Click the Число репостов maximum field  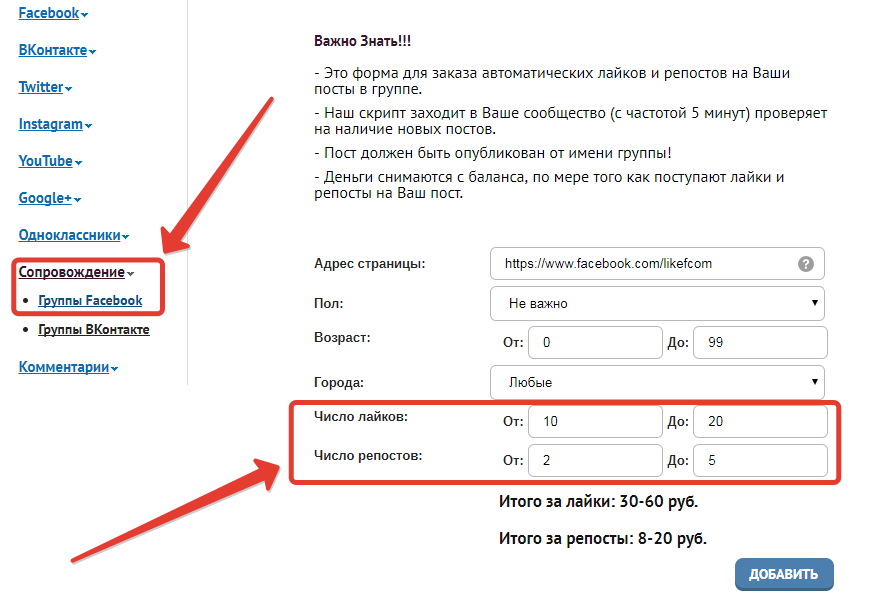tap(759, 461)
